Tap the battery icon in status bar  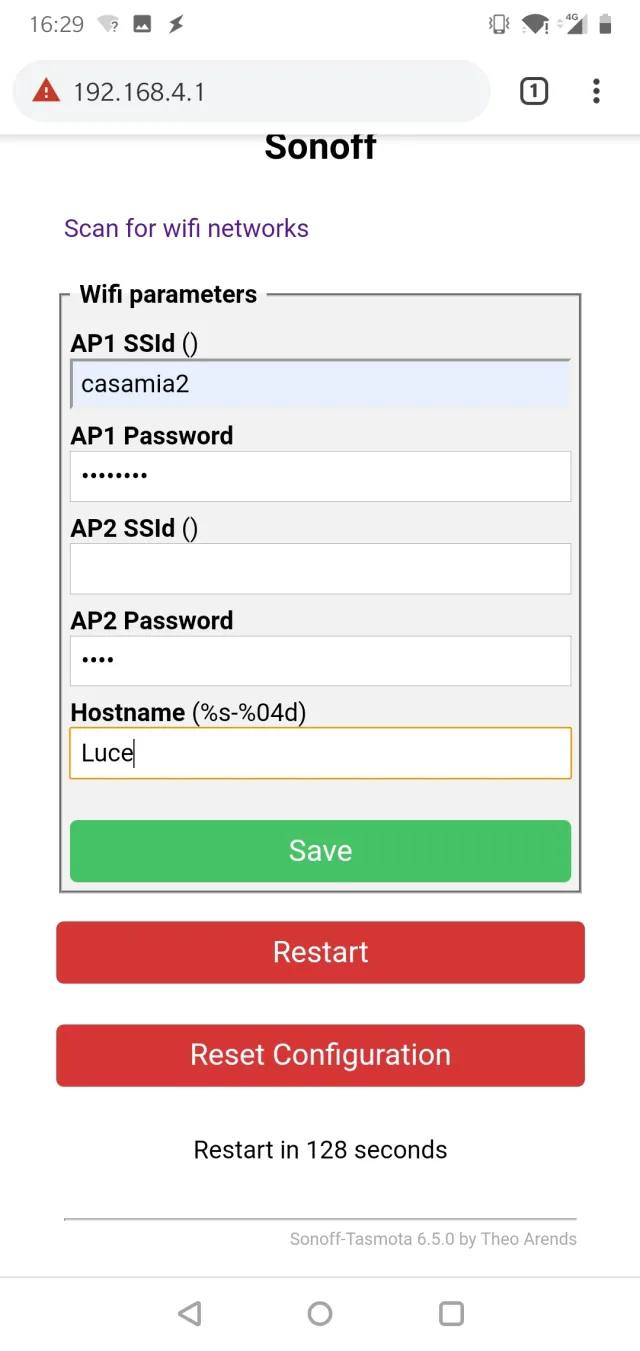605,25
